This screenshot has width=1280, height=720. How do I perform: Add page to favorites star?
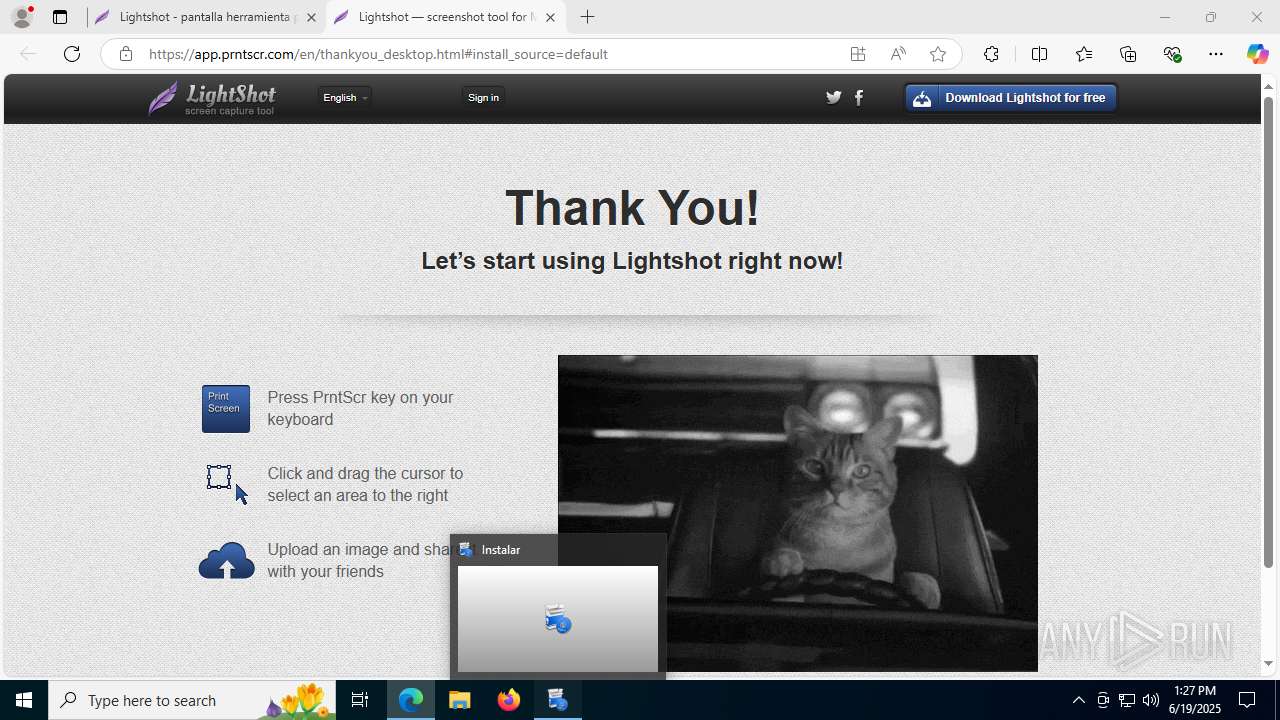pyautogui.click(x=938, y=54)
